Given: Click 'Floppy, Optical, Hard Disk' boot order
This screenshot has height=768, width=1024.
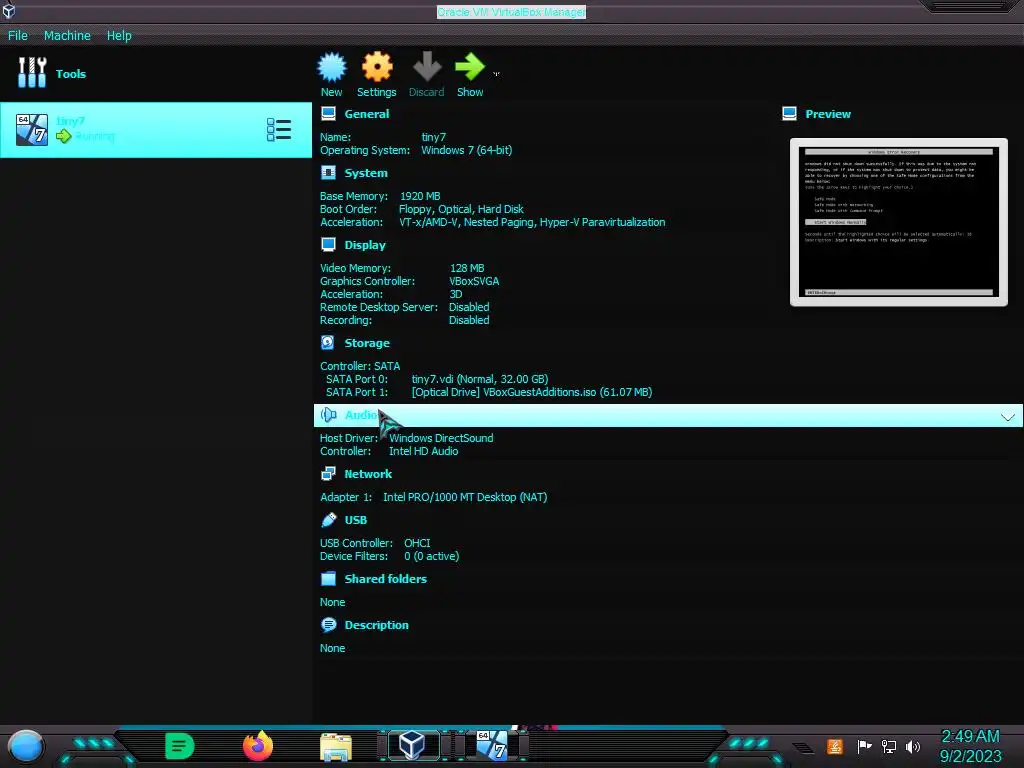Looking at the screenshot, I should pyautogui.click(x=461, y=209).
